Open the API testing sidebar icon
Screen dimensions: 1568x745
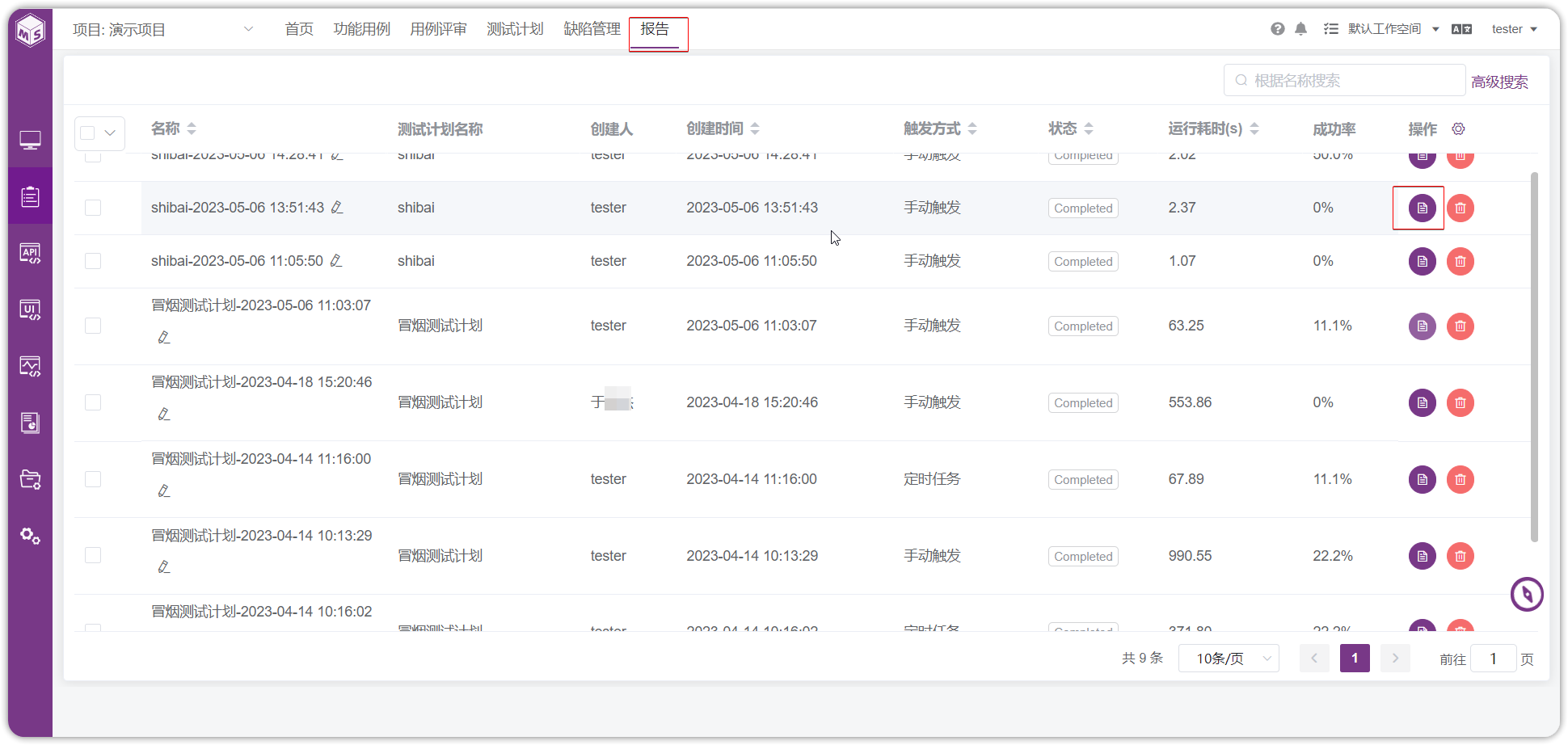[x=31, y=254]
